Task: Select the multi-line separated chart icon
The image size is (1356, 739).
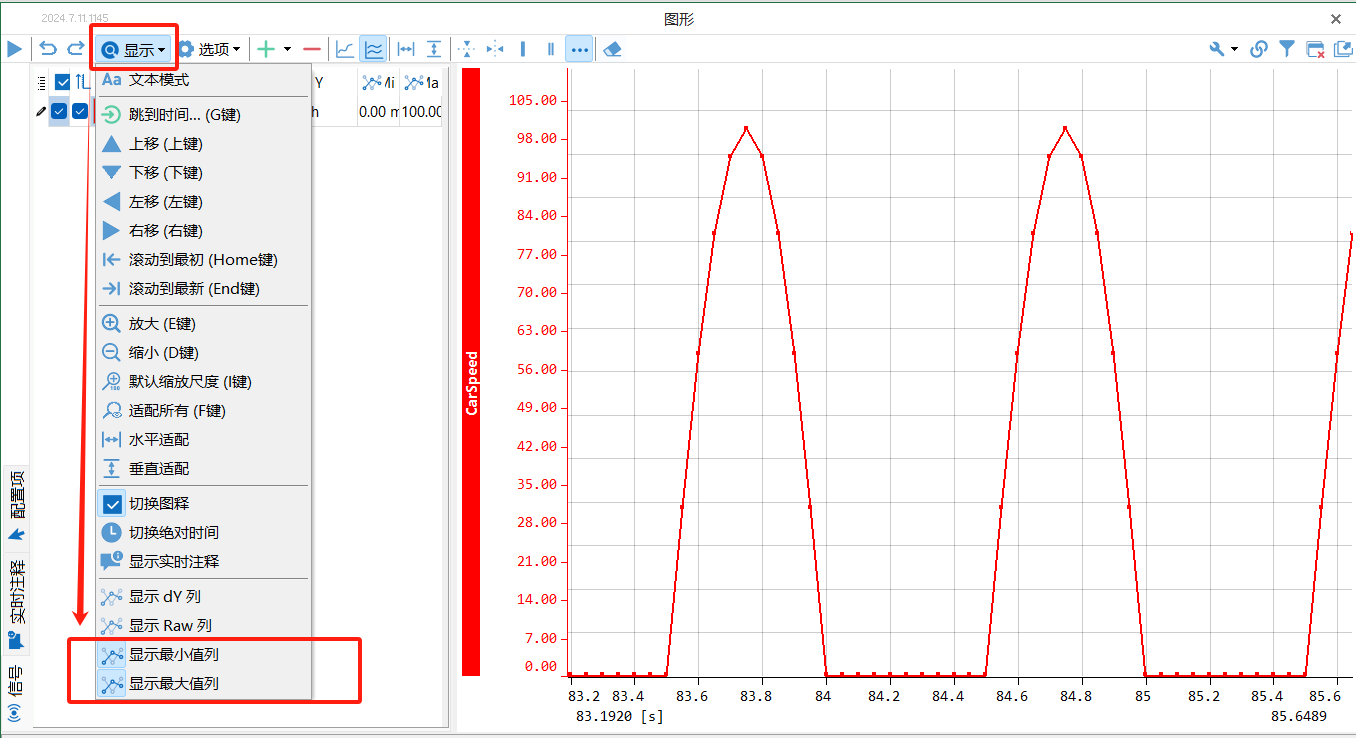Action: pos(373,49)
